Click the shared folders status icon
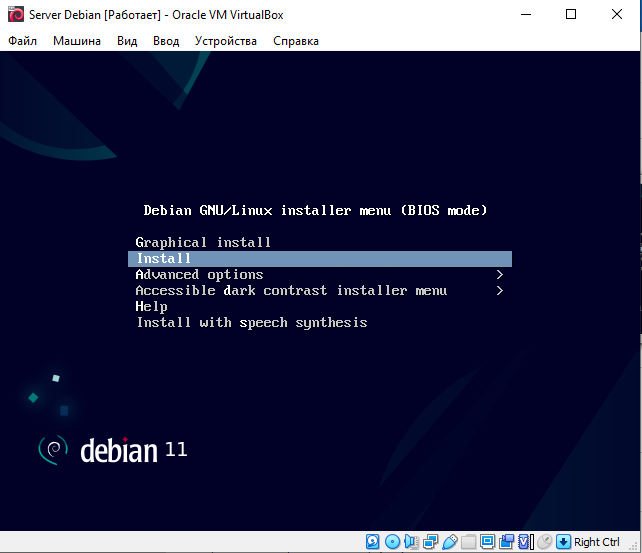The image size is (642, 553). tap(468, 542)
